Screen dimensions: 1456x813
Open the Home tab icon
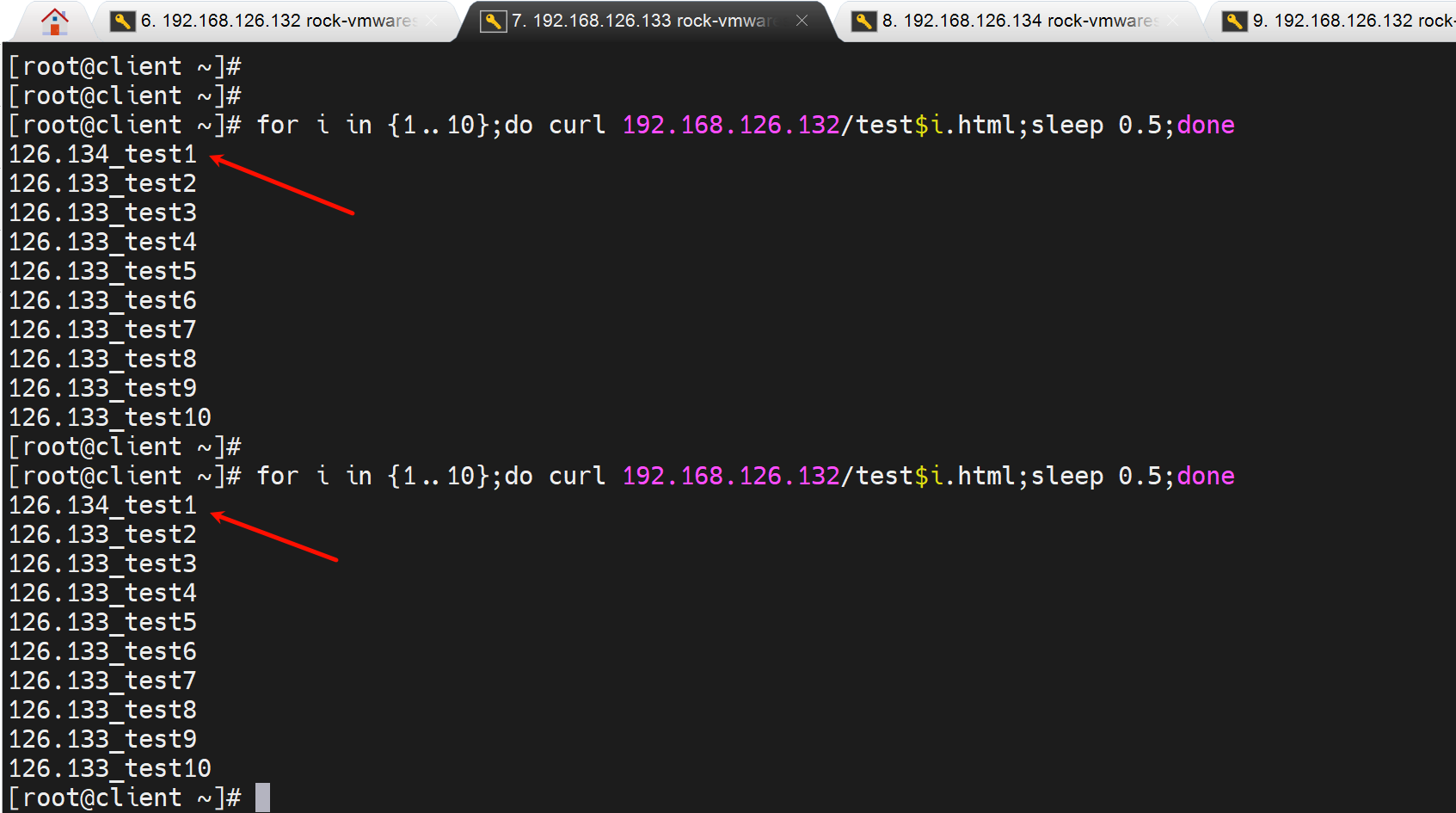pos(54,22)
